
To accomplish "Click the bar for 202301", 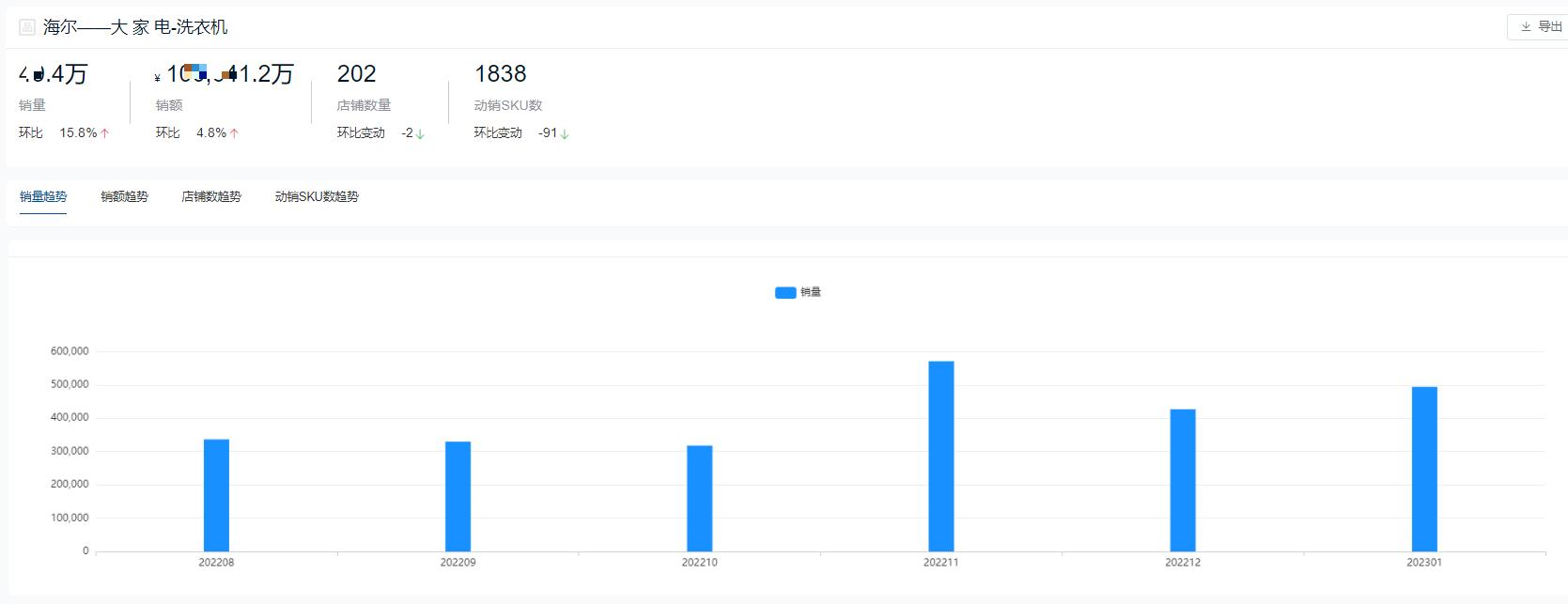I will (1424, 469).
